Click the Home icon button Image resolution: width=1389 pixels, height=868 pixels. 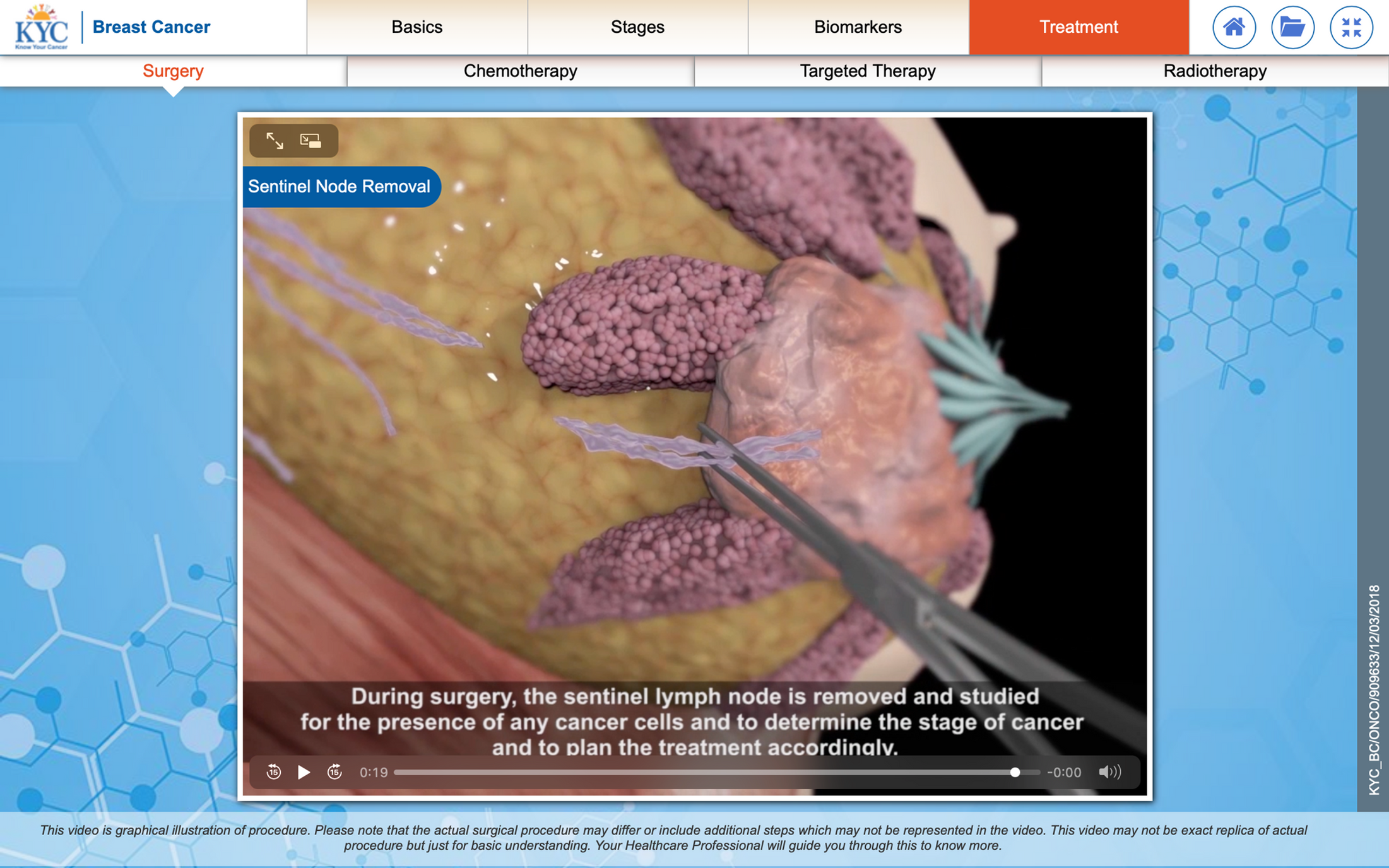(x=1234, y=27)
